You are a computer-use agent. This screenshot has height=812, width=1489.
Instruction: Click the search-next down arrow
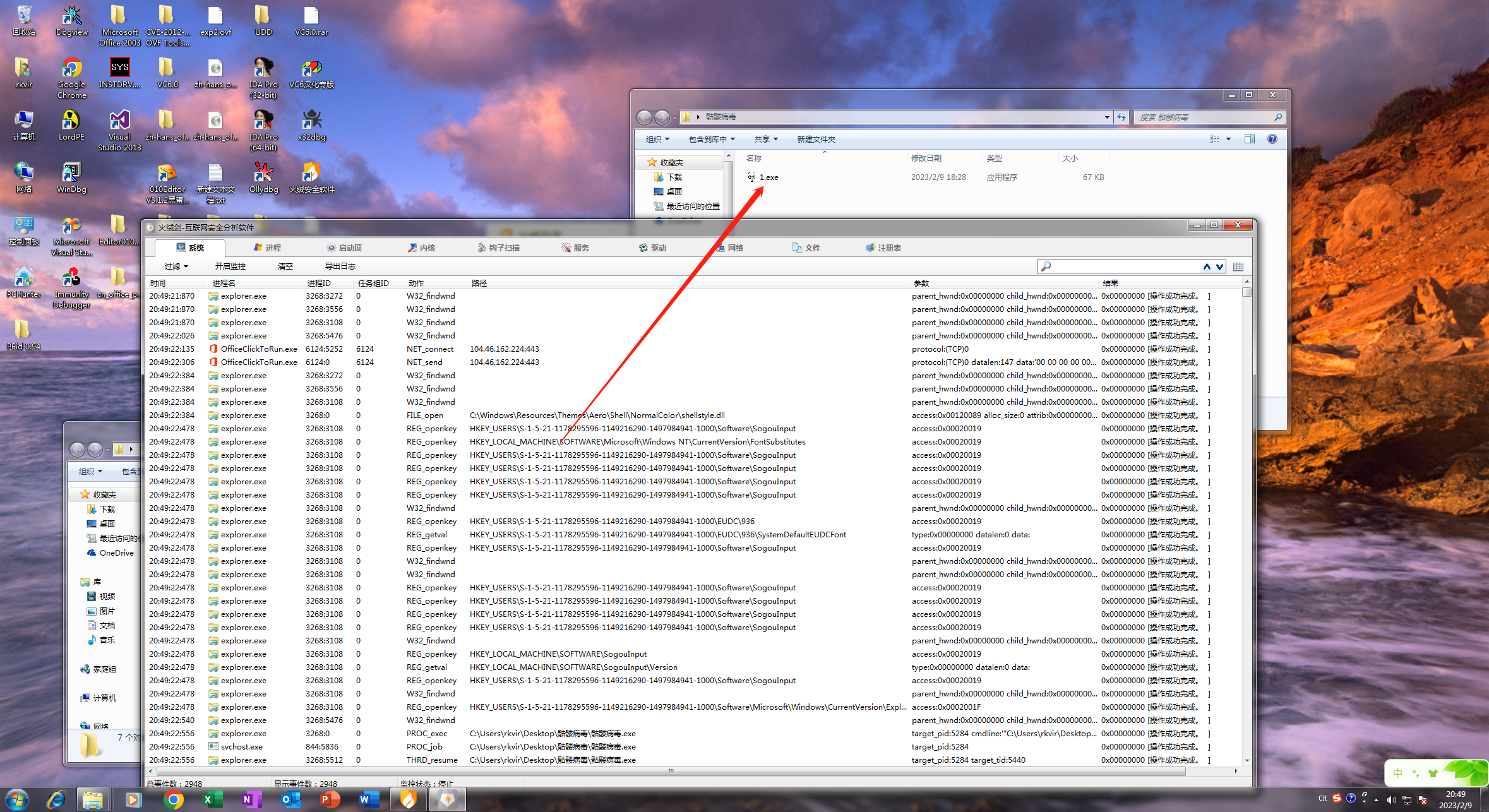click(1219, 266)
